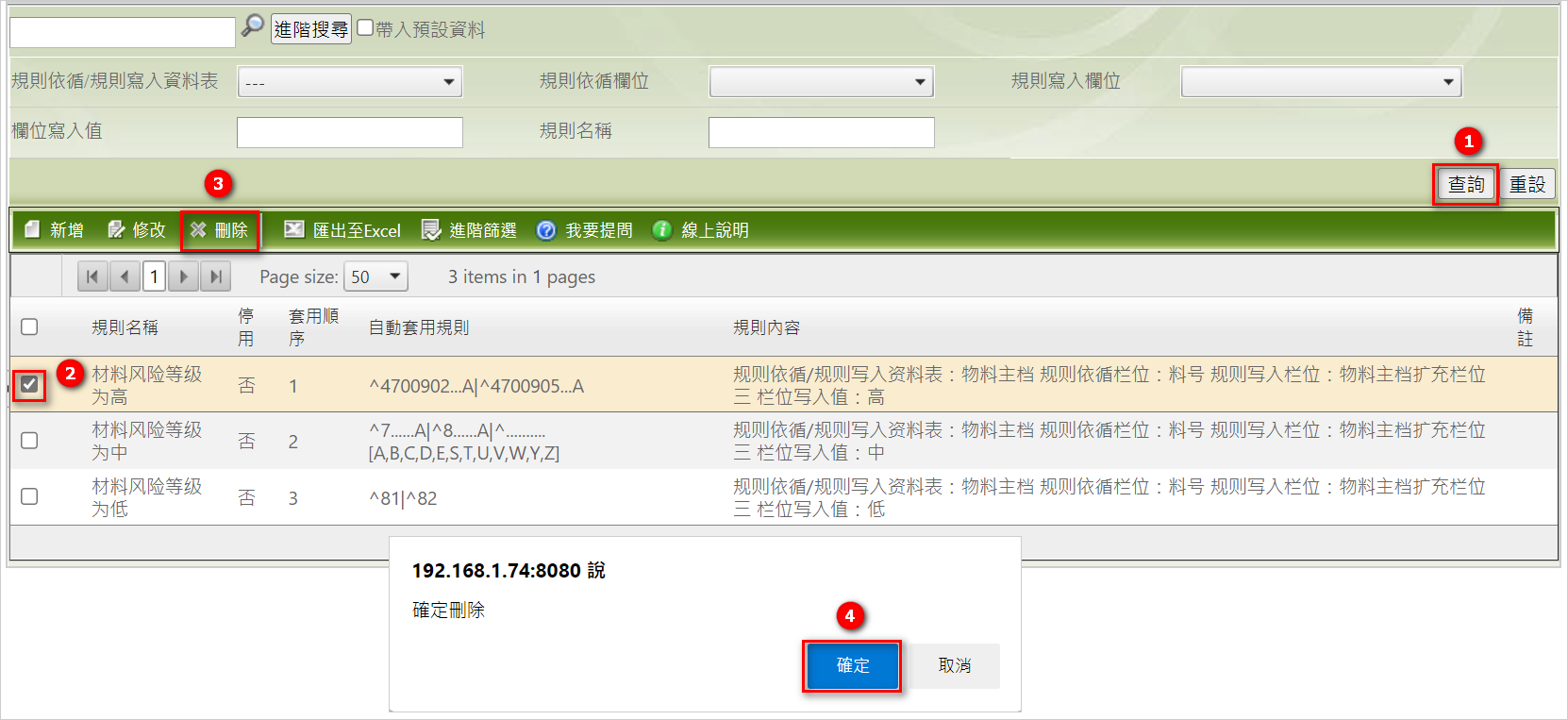Open 規則寫入欄位 dropdown
This screenshot has height=720, width=1568.
[1322, 82]
